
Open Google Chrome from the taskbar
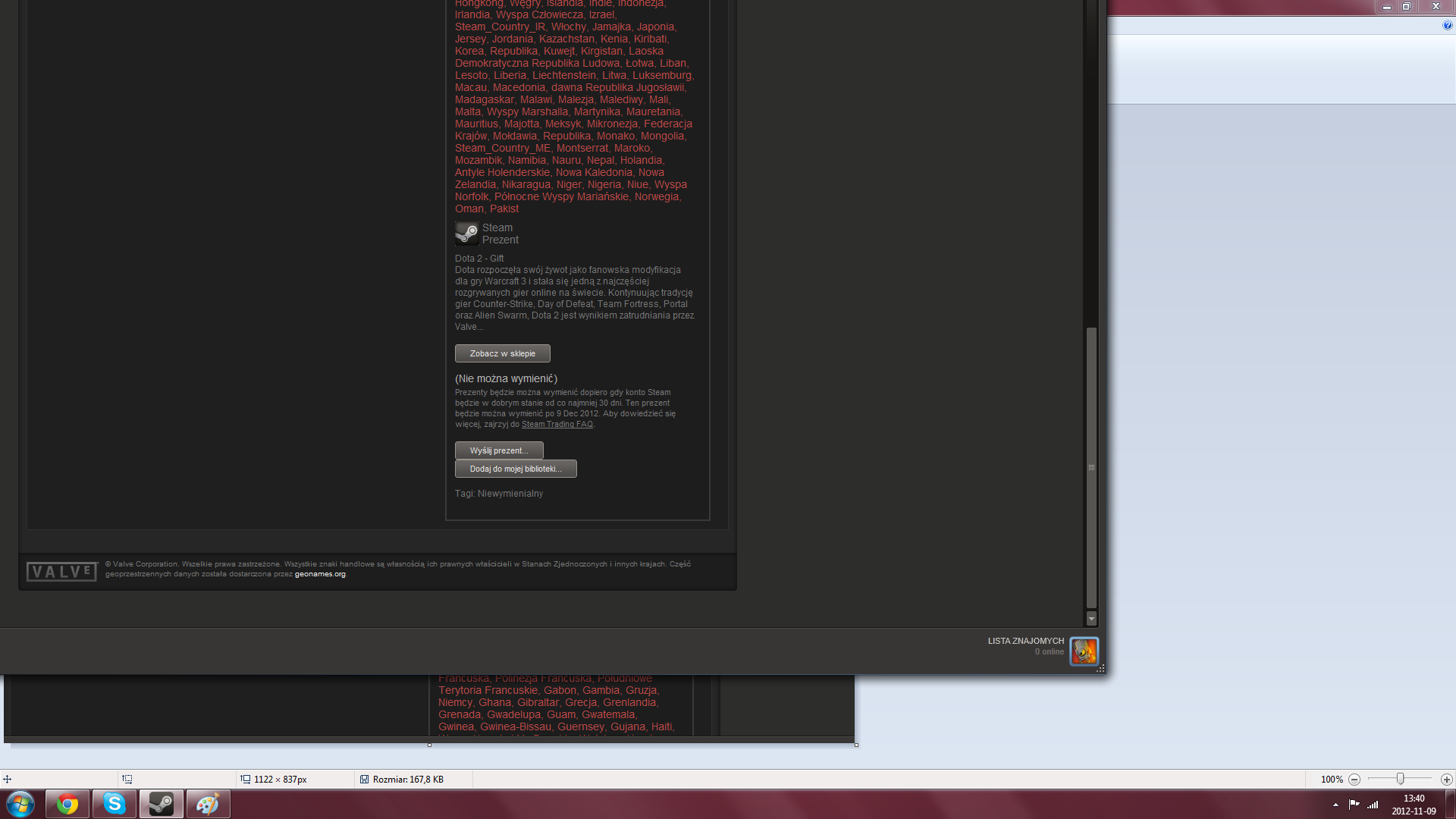tap(67, 804)
